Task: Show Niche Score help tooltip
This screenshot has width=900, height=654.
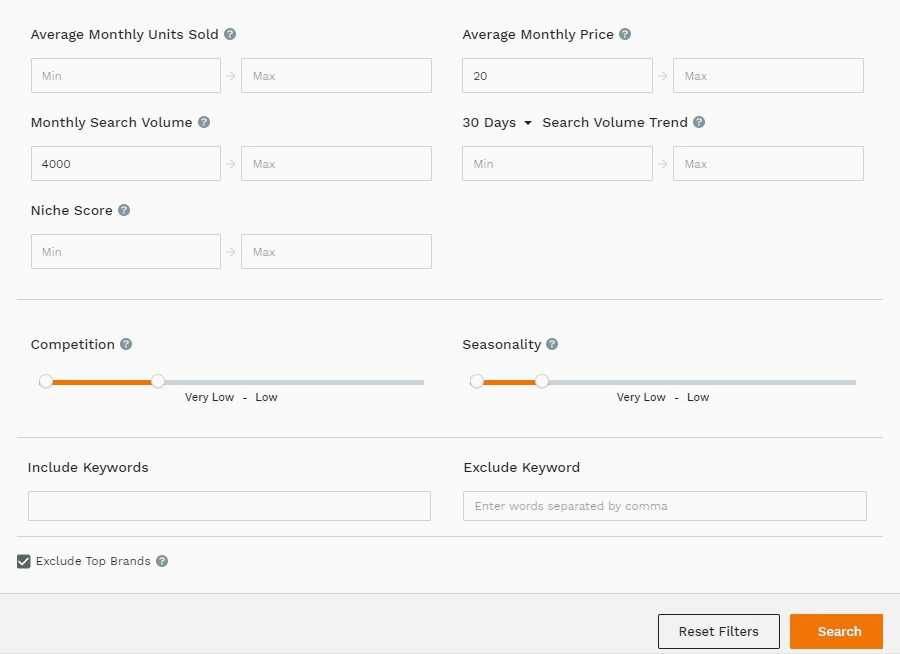Action: (x=124, y=210)
